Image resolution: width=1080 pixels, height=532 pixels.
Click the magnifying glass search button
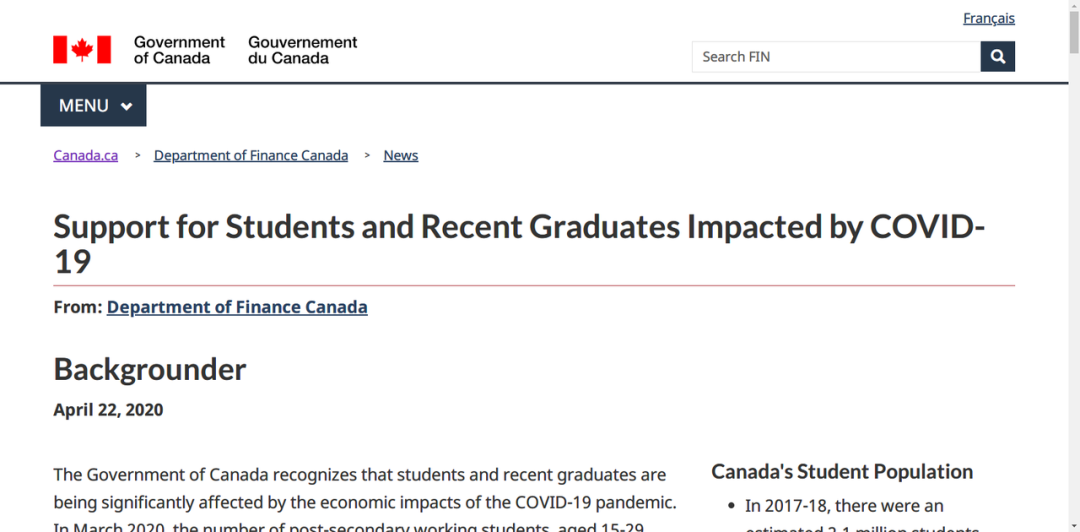[997, 57]
